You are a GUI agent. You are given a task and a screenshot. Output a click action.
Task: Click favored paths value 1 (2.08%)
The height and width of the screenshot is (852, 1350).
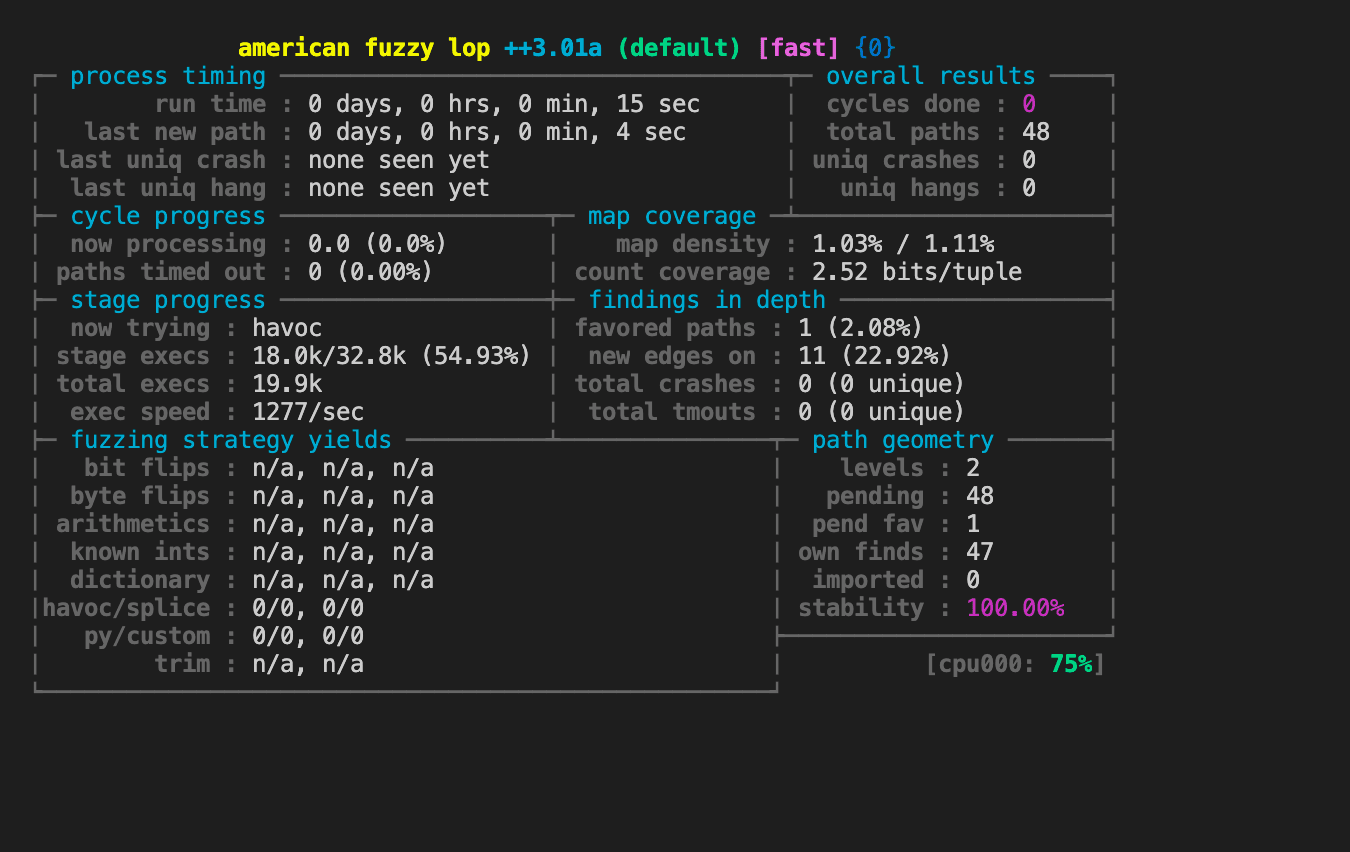point(861,328)
